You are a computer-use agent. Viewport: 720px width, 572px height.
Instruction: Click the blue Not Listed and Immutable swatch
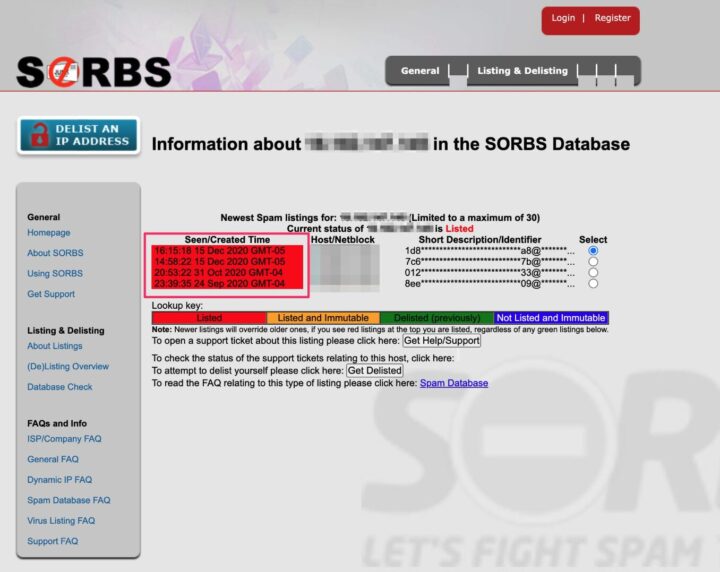551,318
